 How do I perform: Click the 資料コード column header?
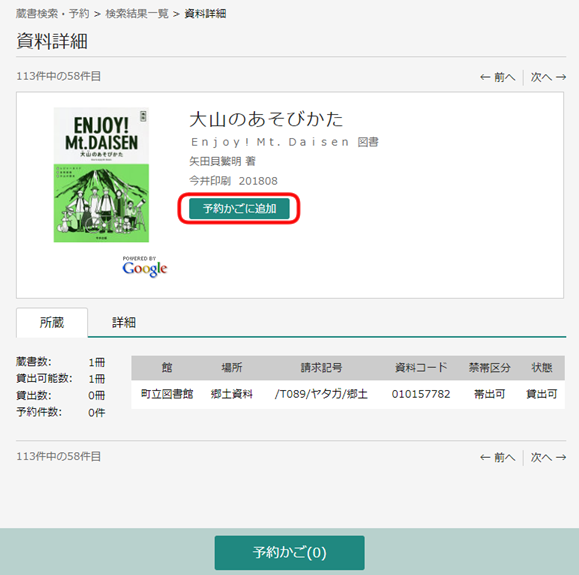[421, 368]
